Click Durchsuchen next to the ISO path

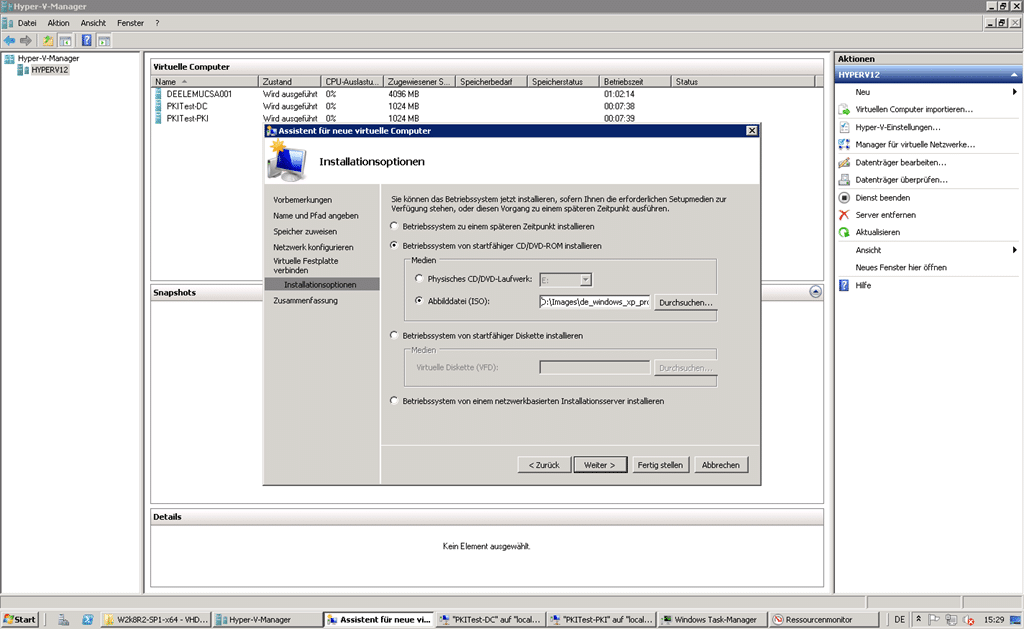coord(685,302)
